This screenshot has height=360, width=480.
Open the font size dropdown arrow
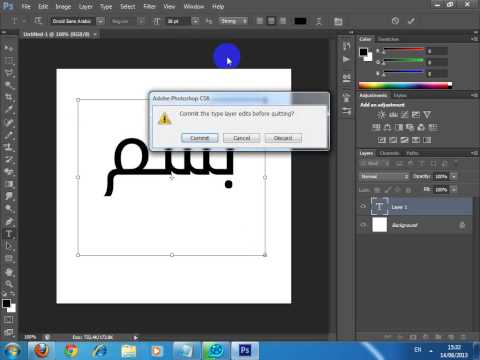(x=196, y=21)
